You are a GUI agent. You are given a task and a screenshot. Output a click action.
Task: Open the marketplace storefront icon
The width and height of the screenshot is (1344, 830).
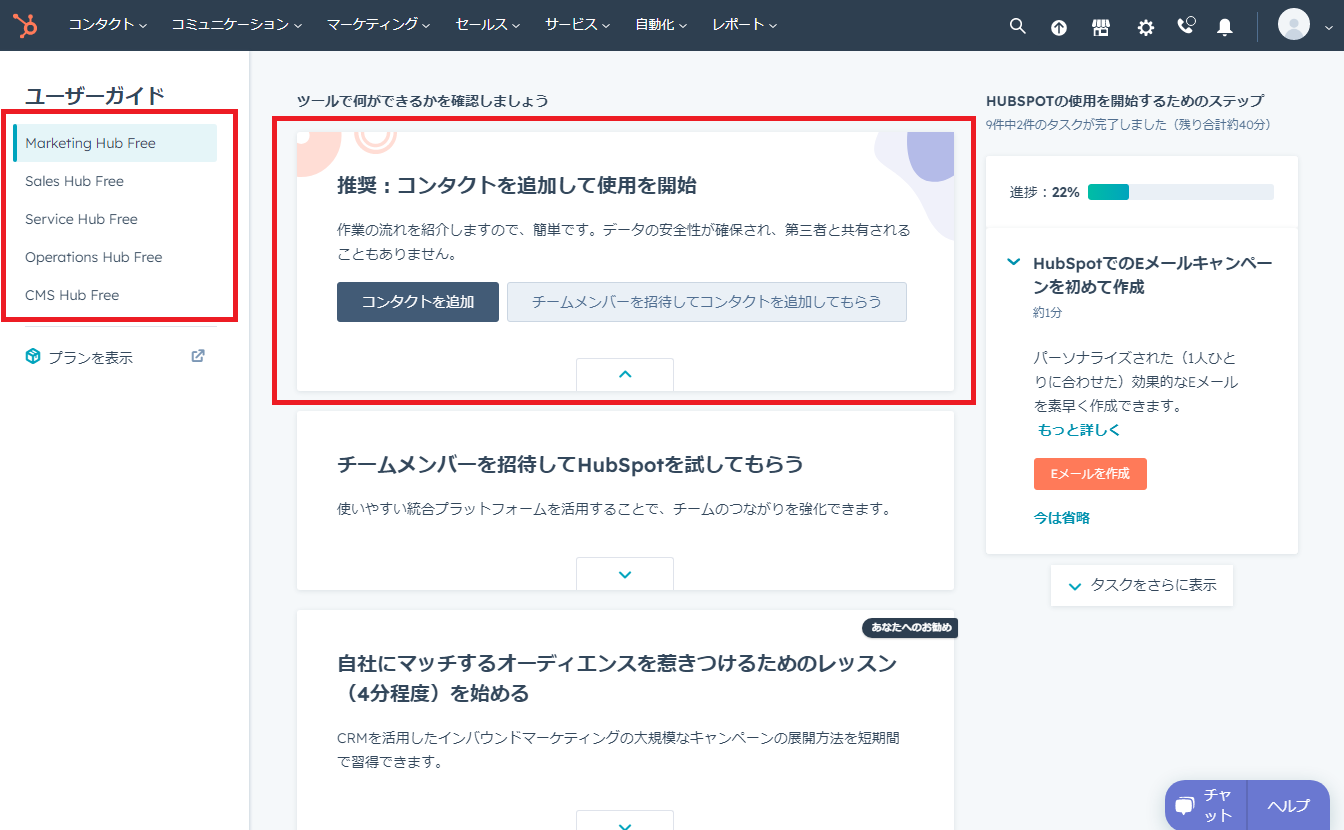point(1101,27)
